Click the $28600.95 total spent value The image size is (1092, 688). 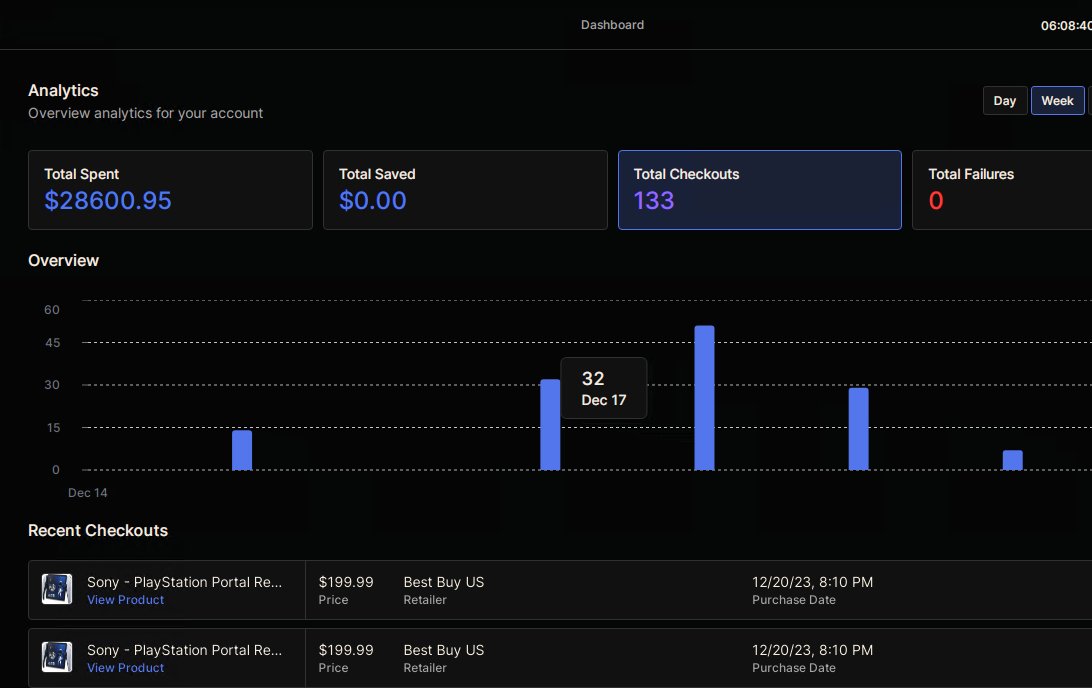[x=108, y=201]
